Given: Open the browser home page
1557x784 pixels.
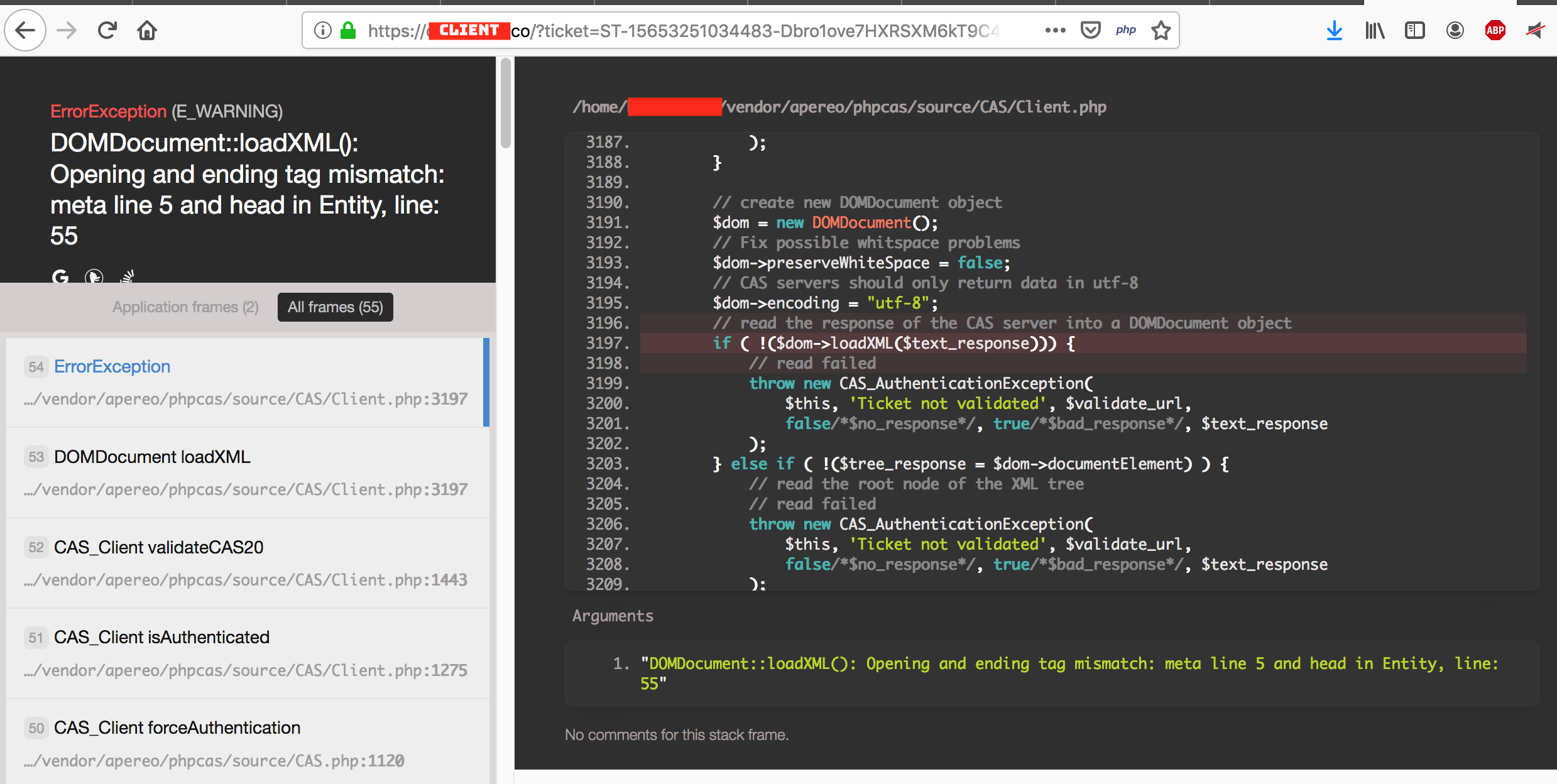Looking at the screenshot, I should [x=147, y=30].
